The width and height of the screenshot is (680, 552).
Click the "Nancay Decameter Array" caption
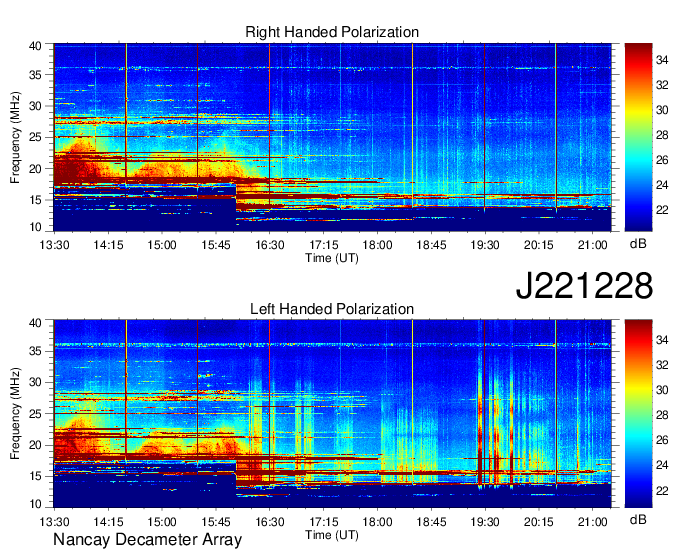point(147,540)
